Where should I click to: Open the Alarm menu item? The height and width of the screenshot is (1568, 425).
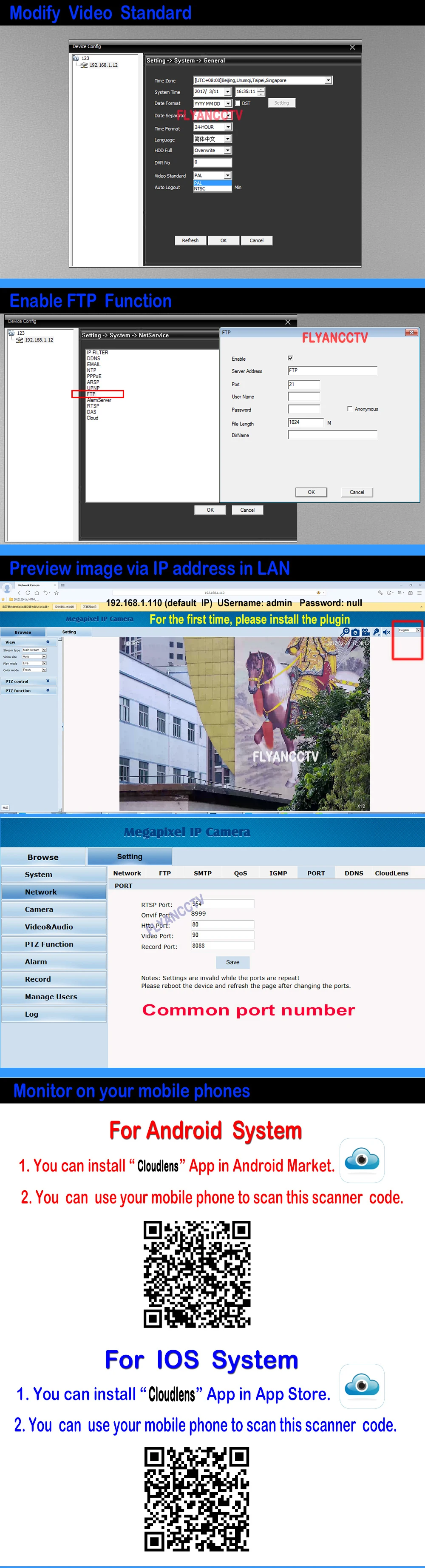pos(54,962)
